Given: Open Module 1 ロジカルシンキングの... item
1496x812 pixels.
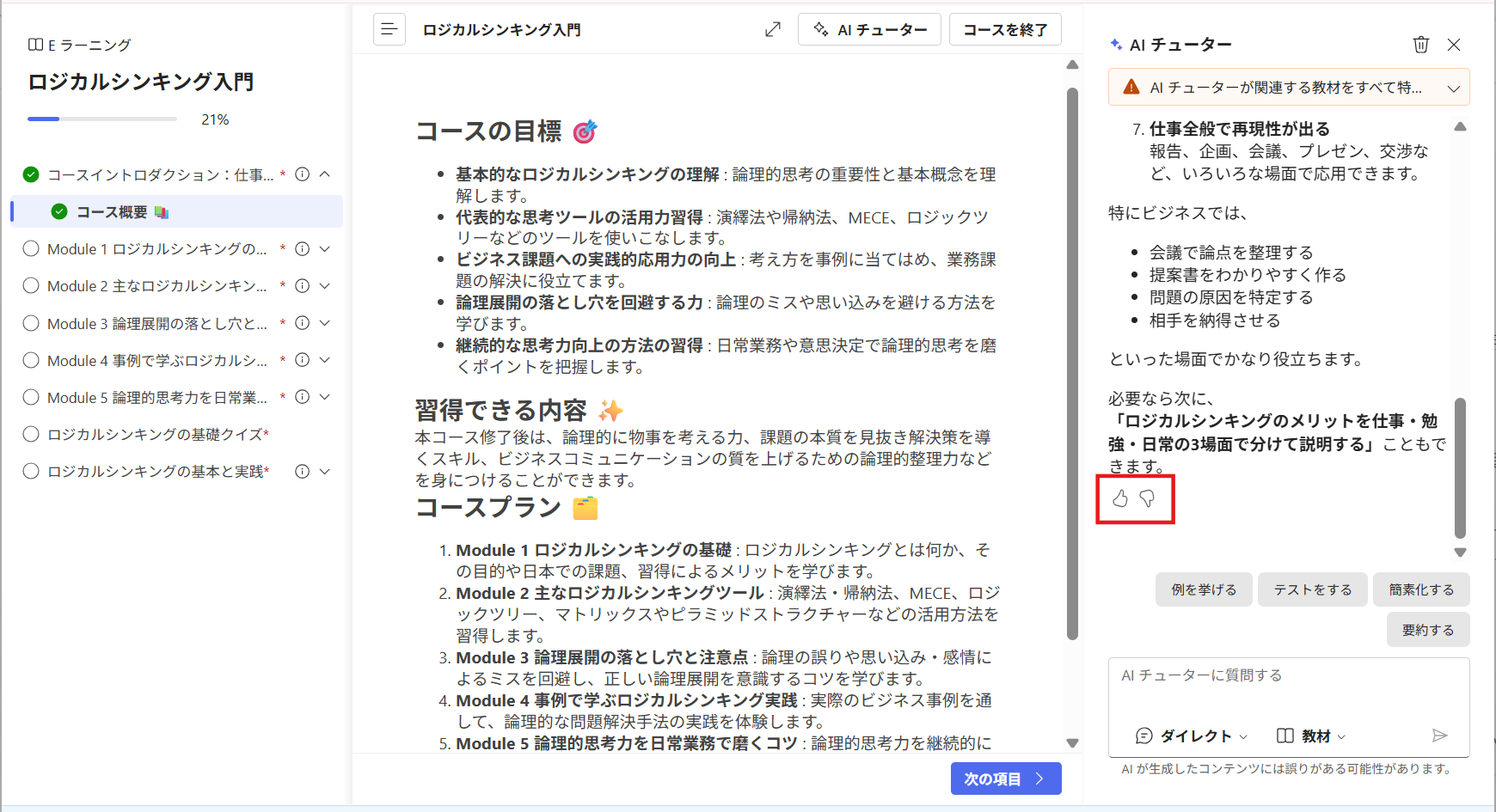Looking at the screenshot, I should 156,248.
